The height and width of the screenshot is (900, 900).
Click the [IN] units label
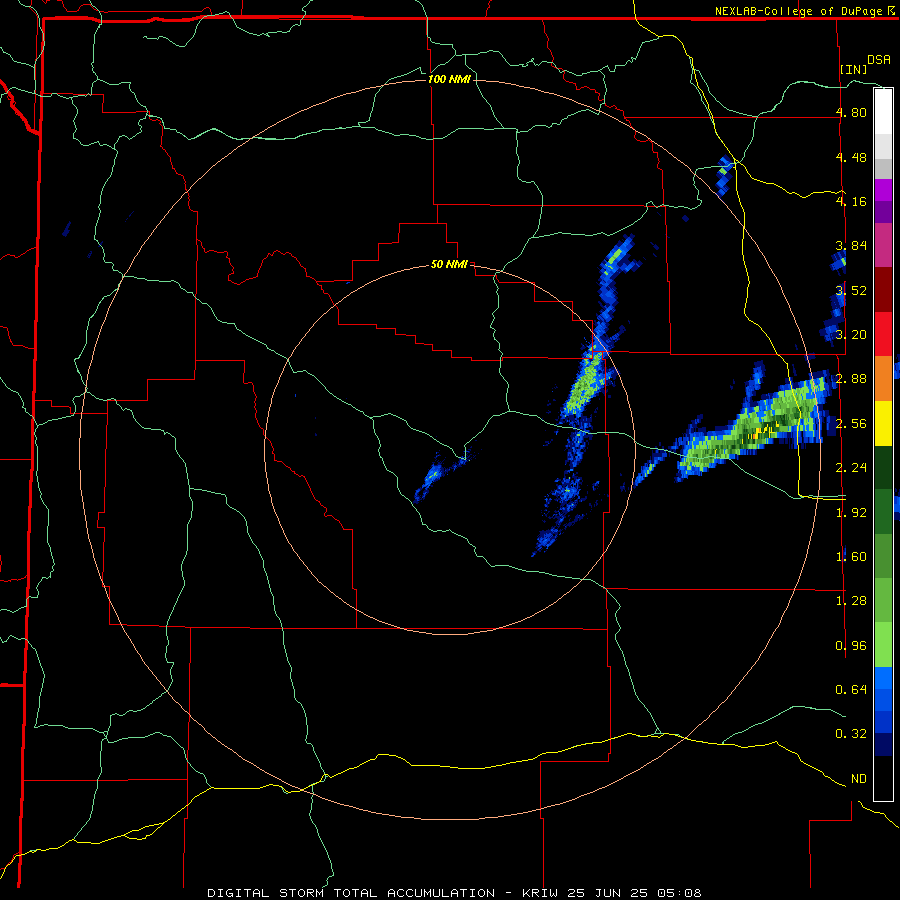tap(853, 69)
